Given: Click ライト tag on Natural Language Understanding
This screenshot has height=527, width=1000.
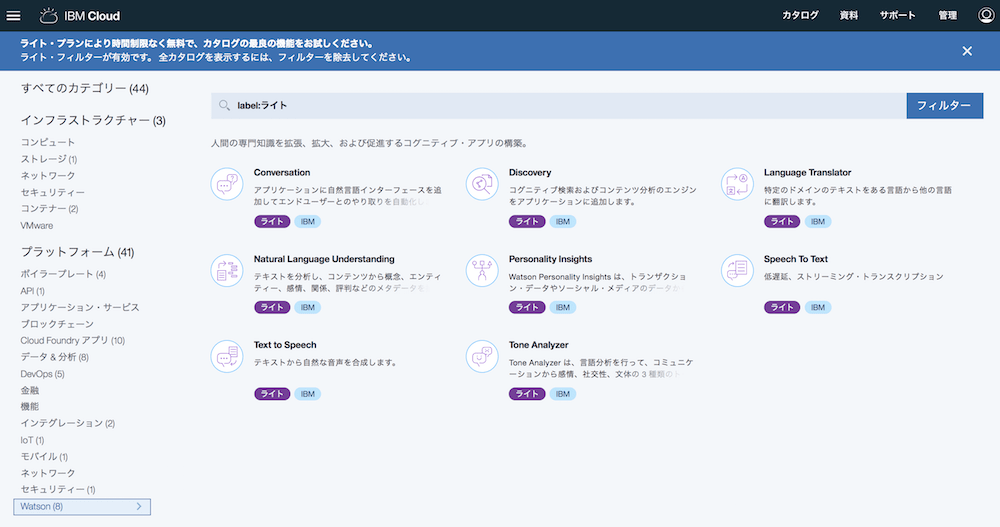Looking at the screenshot, I should 272,308.
